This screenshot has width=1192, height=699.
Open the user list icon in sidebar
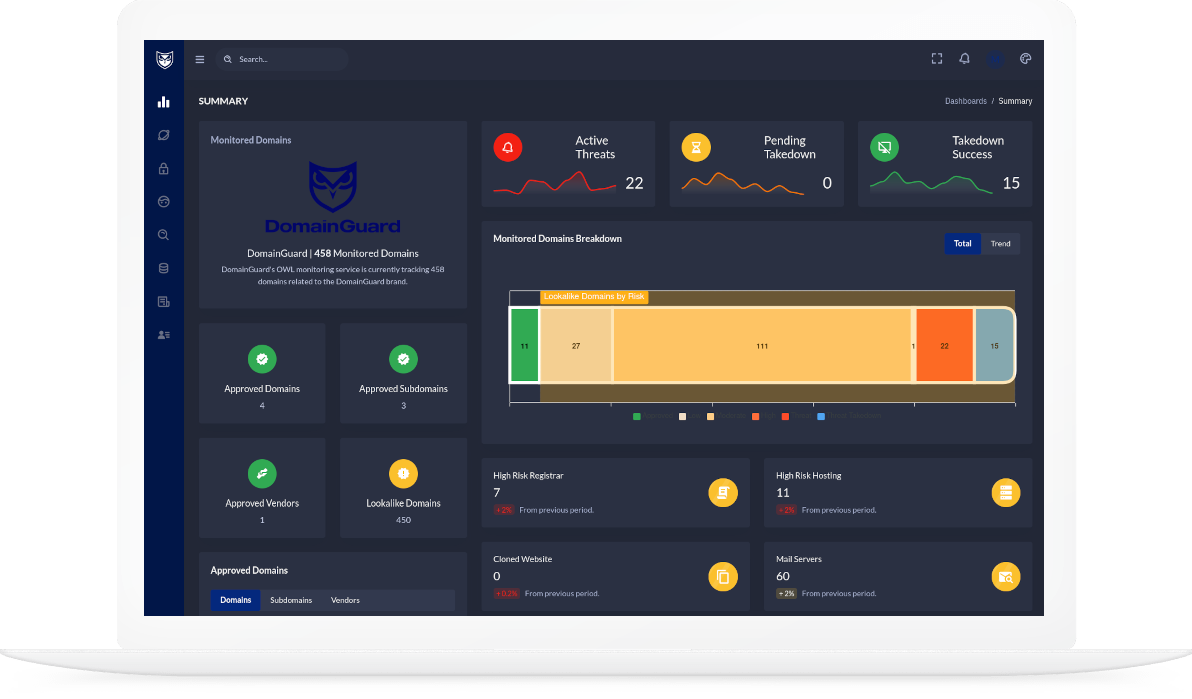click(x=163, y=335)
